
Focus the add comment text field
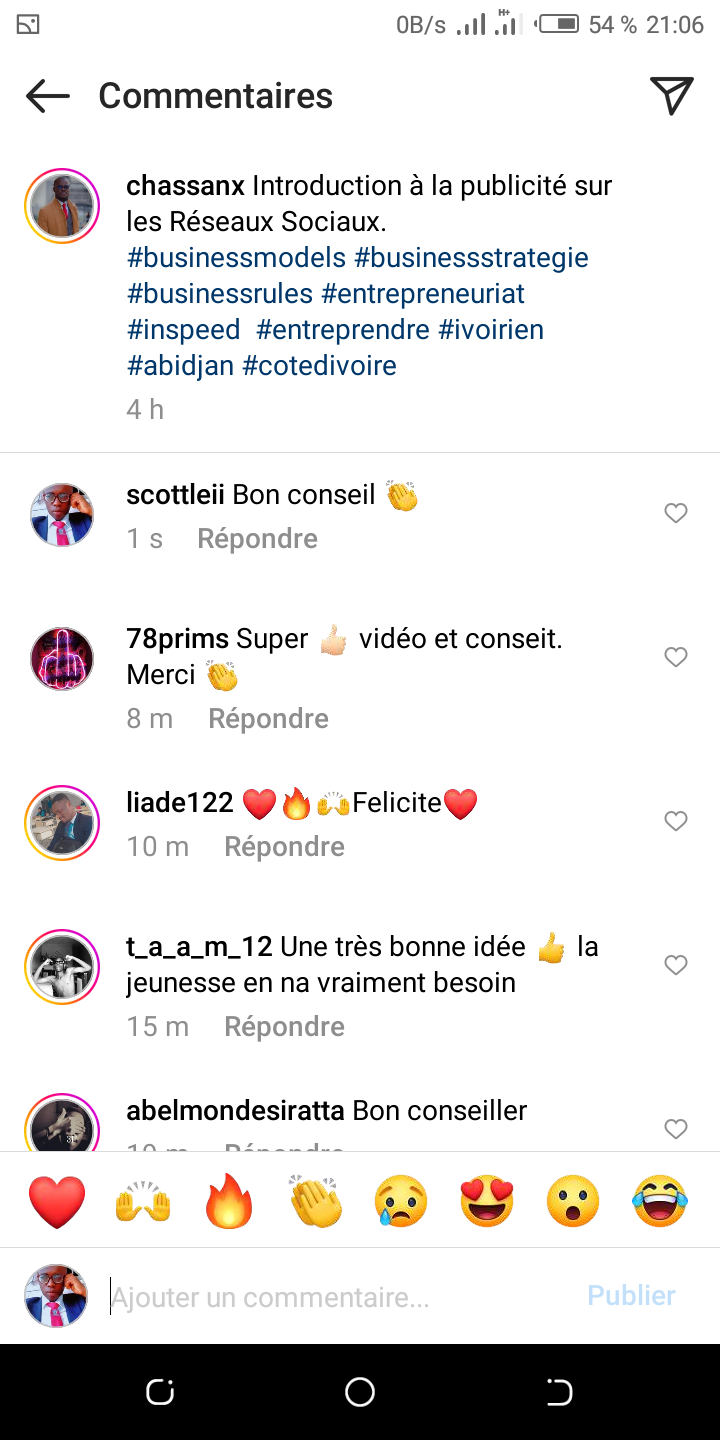coord(340,1298)
